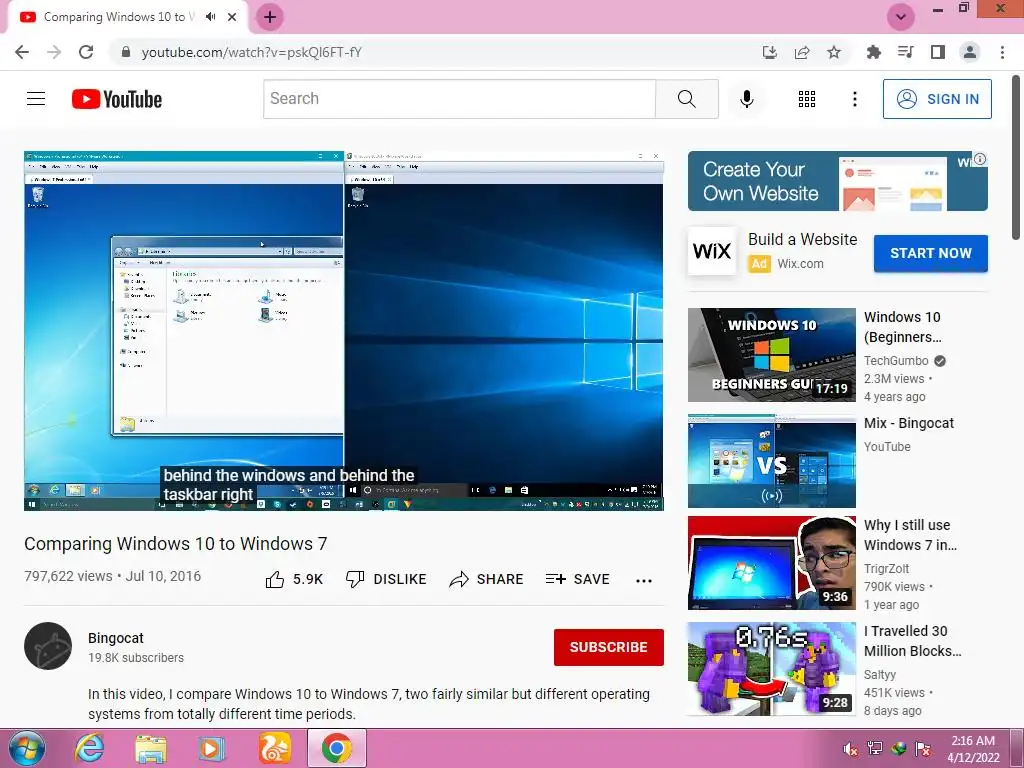Open the ad info icon on banner
Screen dimensions: 1024x768
point(980,159)
